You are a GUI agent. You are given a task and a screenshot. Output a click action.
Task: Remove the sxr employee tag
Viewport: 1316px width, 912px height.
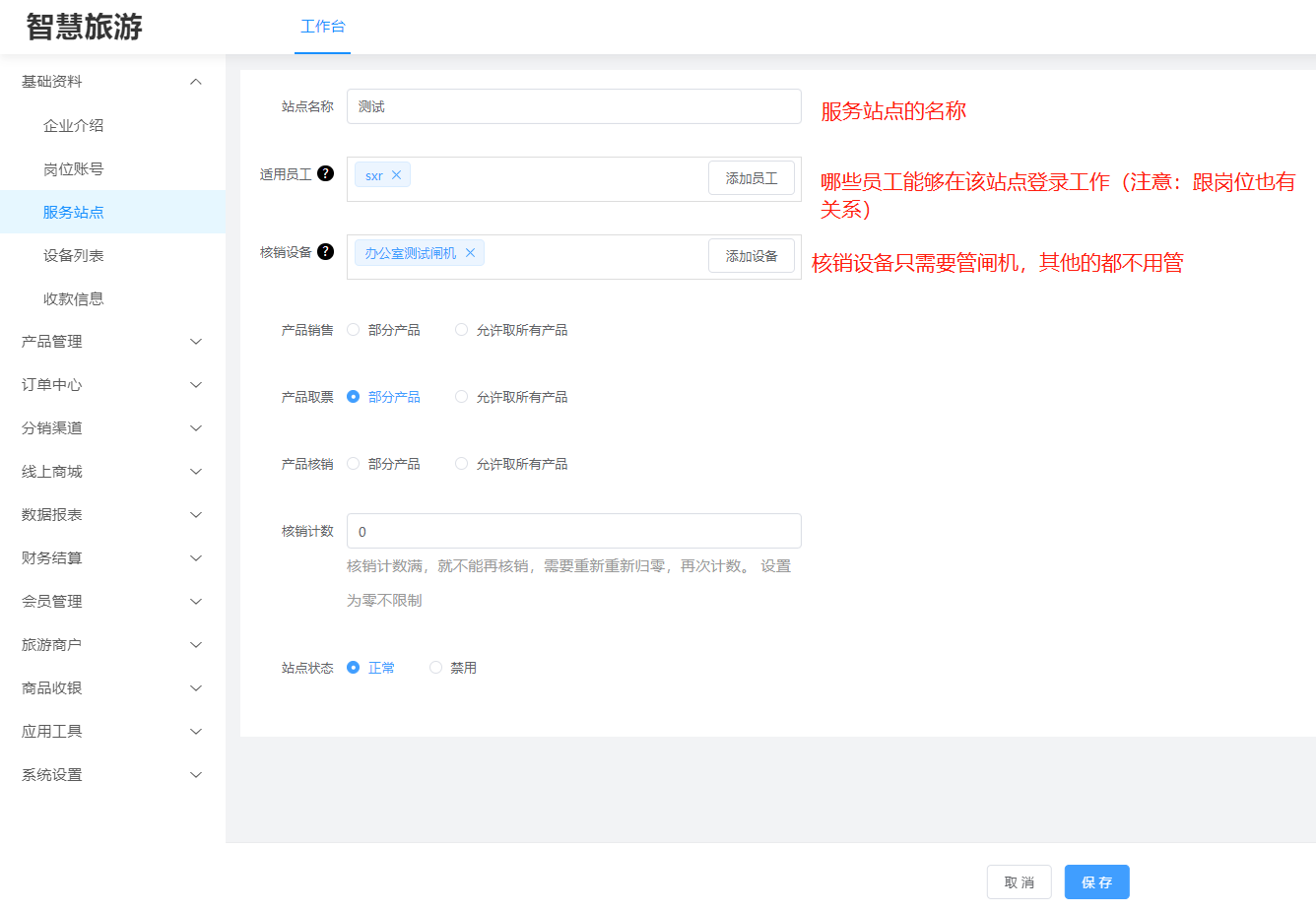coord(396,175)
